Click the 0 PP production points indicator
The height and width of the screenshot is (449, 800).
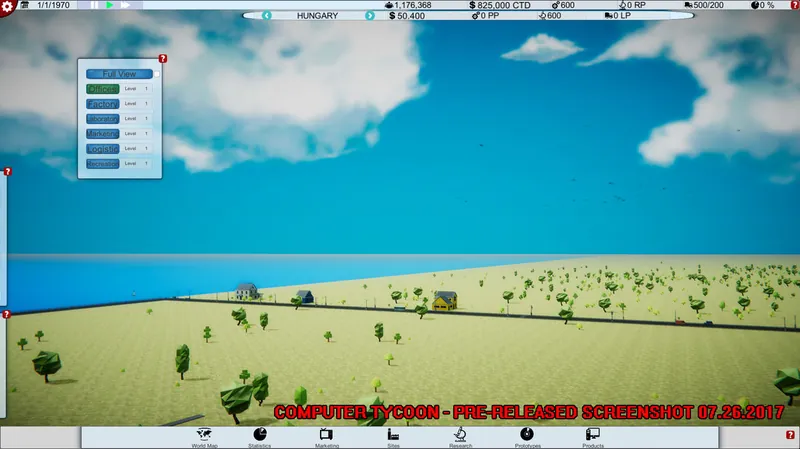(x=485, y=16)
